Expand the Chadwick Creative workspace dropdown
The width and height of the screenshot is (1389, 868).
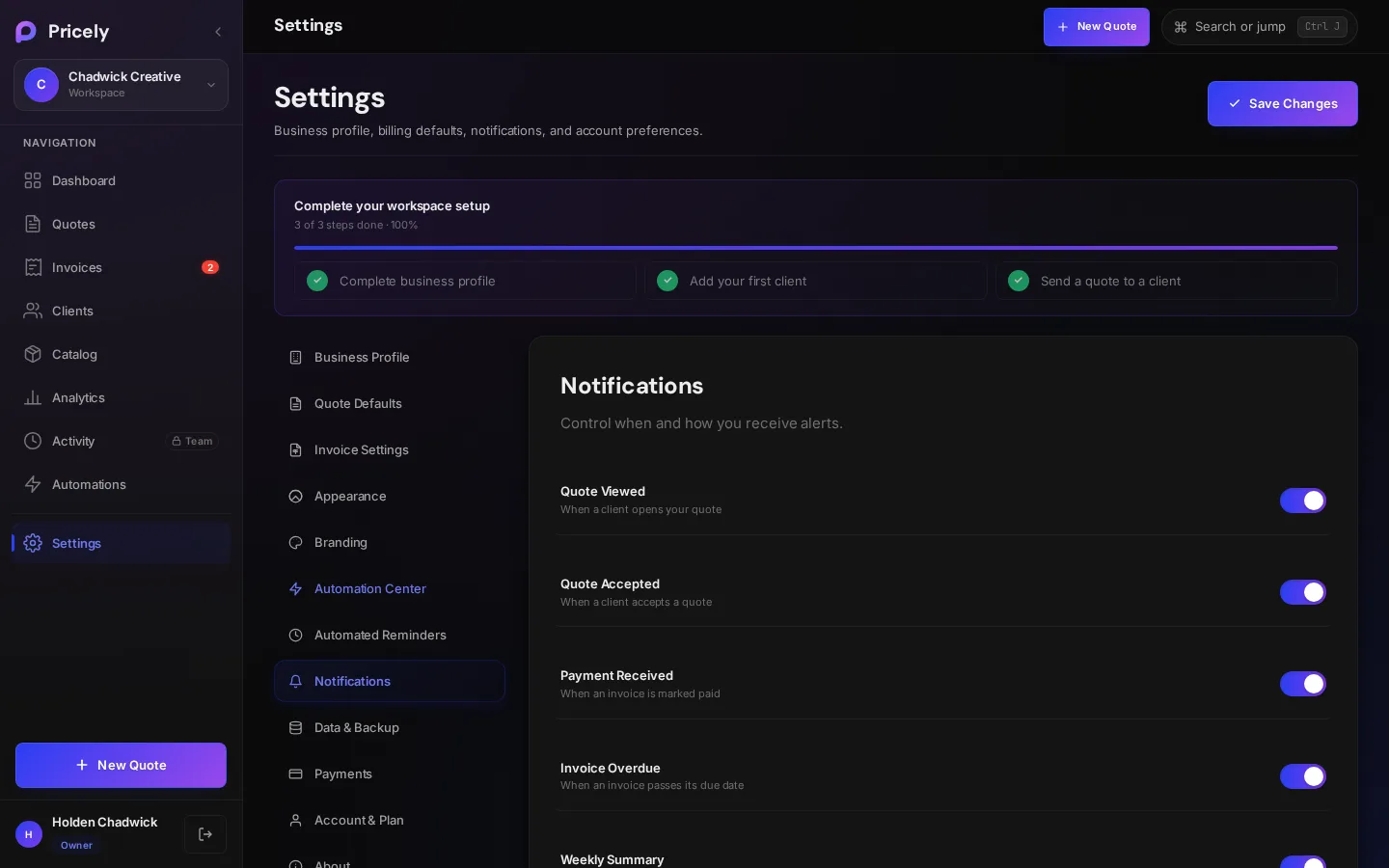121,85
